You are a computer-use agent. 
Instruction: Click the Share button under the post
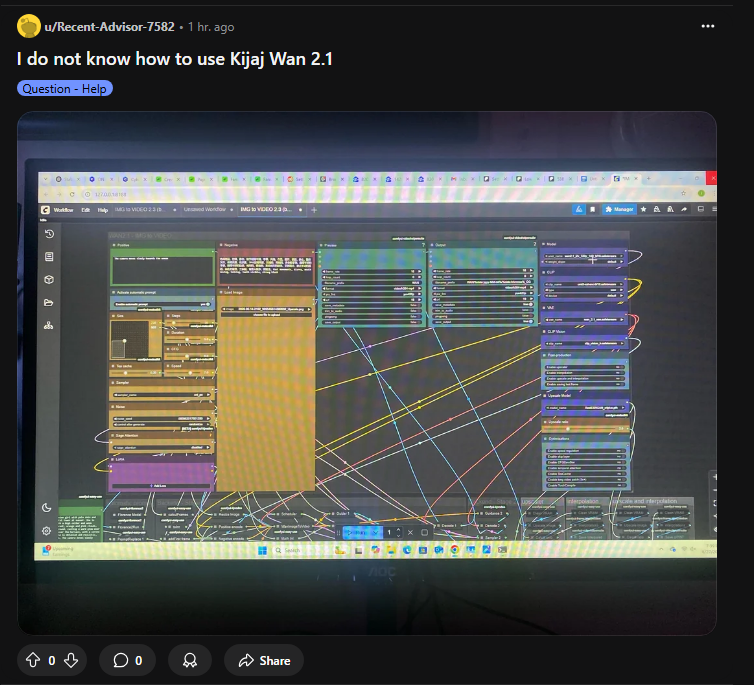(264, 660)
